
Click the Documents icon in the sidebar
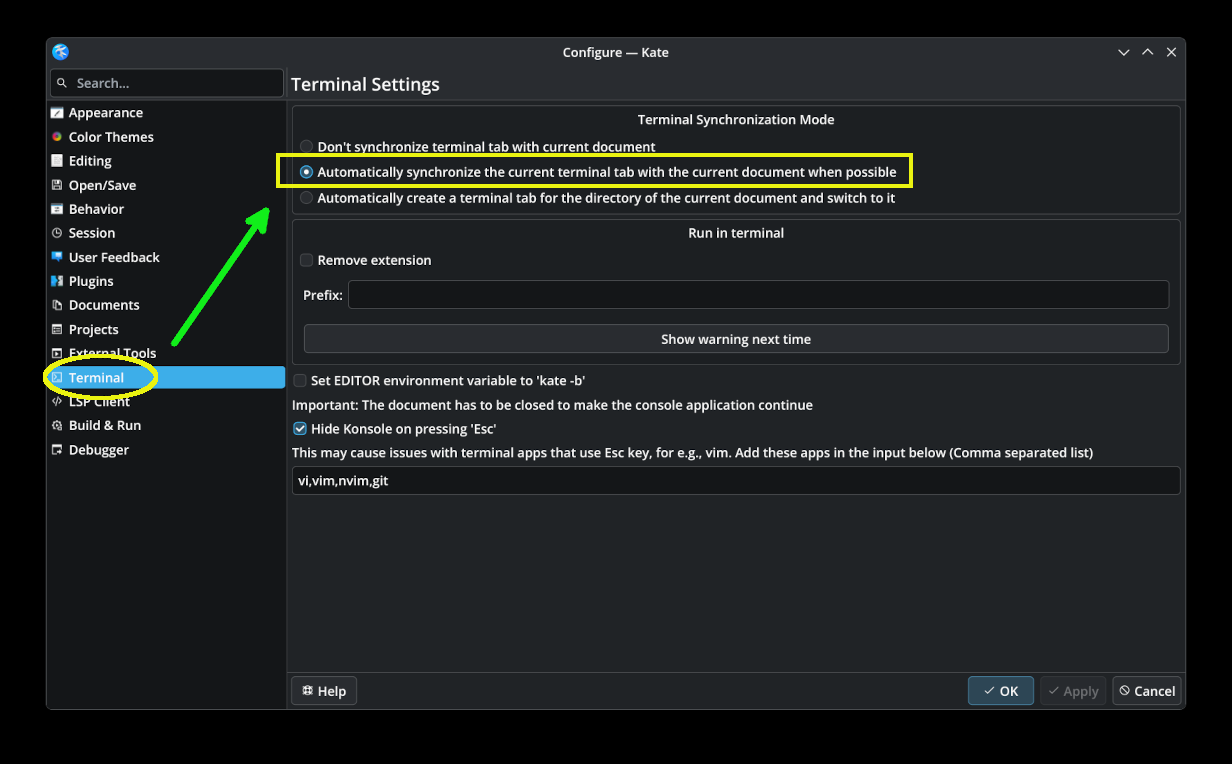(x=58, y=305)
